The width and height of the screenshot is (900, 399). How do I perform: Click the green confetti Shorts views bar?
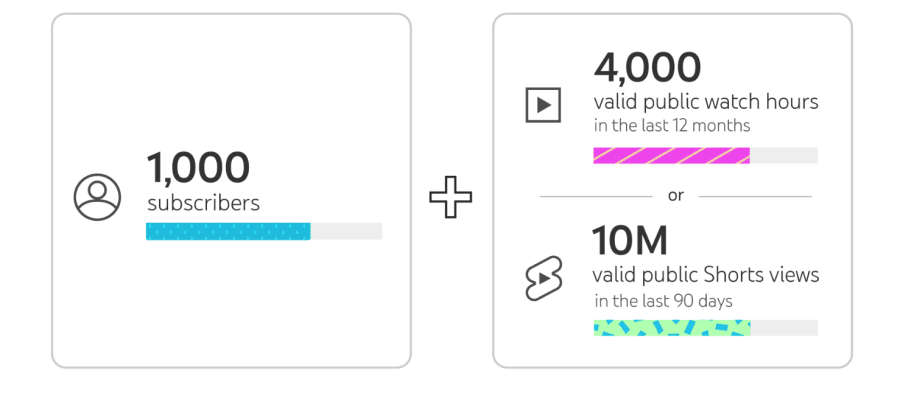click(672, 328)
